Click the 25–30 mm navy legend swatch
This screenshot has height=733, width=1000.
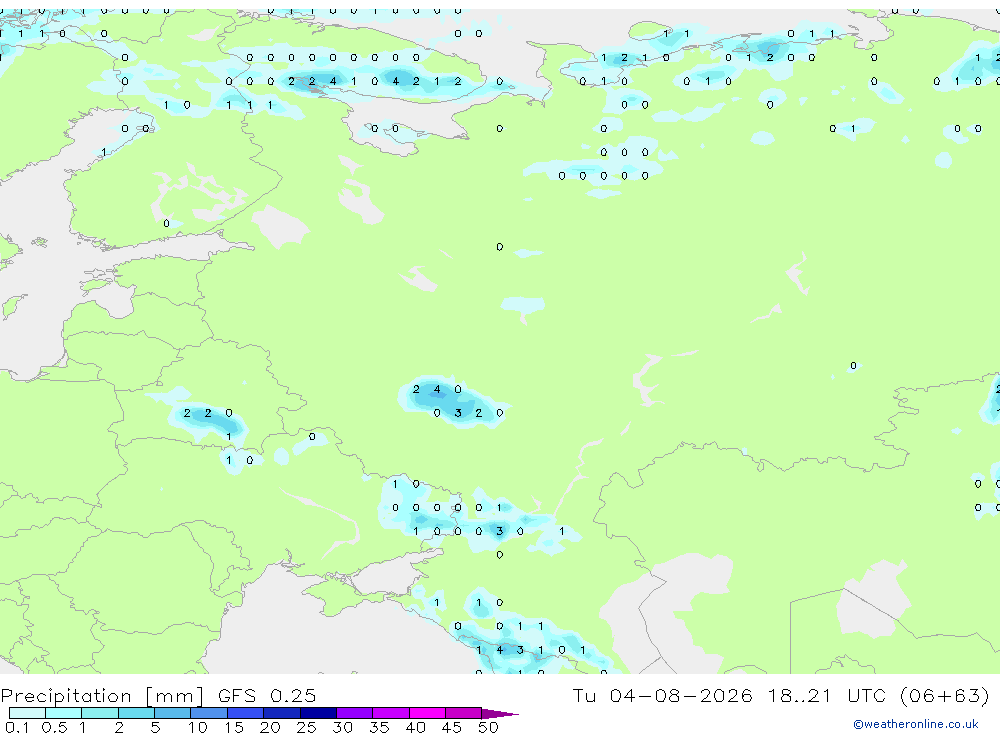pyautogui.click(x=318, y=713)
